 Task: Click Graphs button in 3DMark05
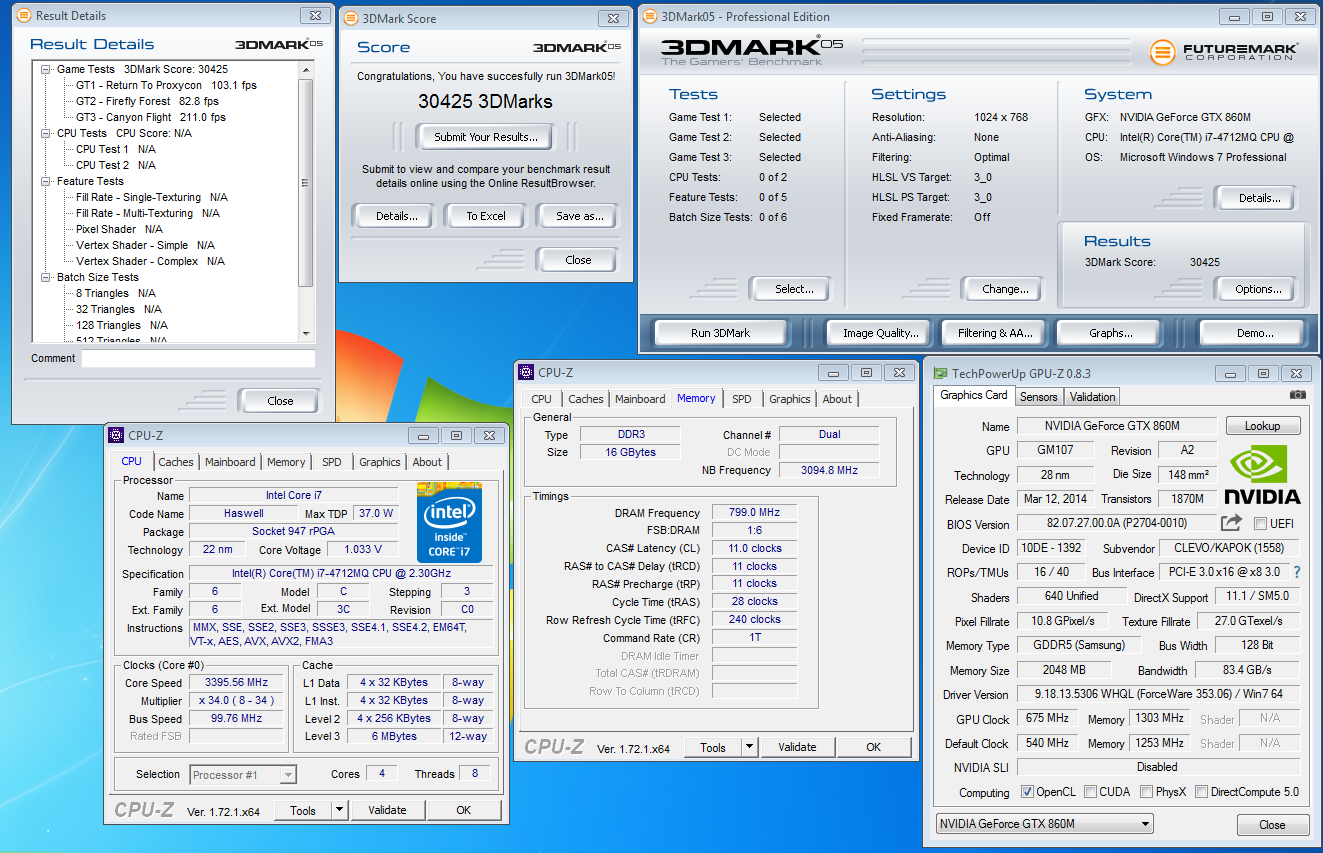(x=1111, y=333)
